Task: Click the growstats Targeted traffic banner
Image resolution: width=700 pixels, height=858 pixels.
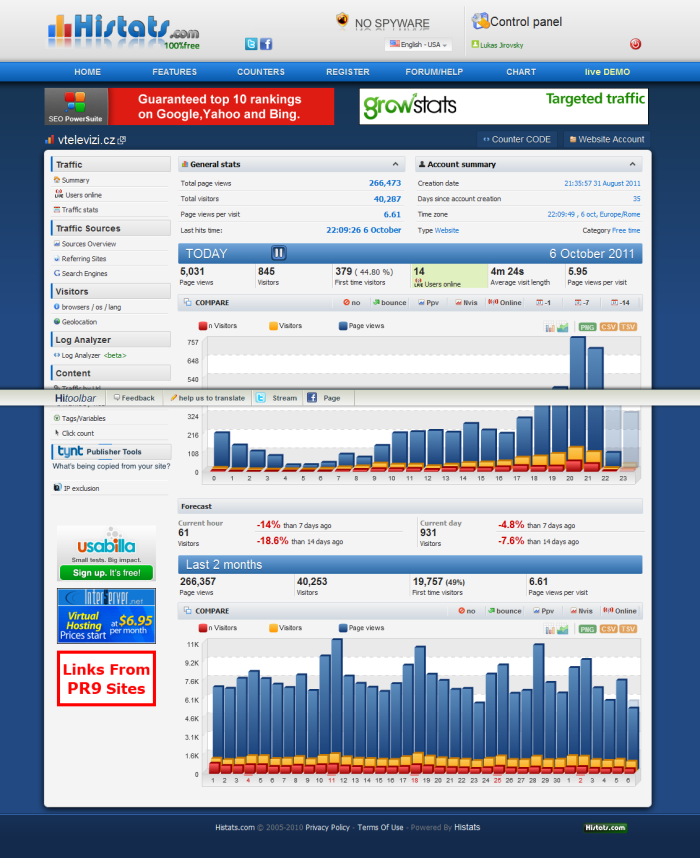Action: (504, 106)
